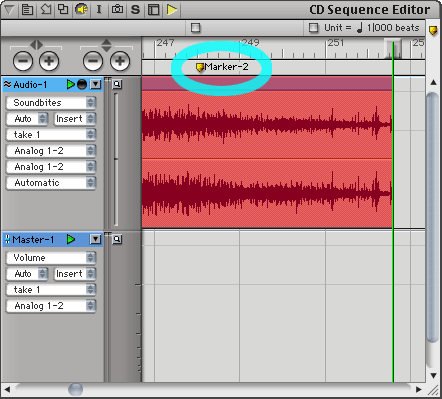Open the Master-1 Auto automation dropdown
442x399 pixels.
(27, 274)
